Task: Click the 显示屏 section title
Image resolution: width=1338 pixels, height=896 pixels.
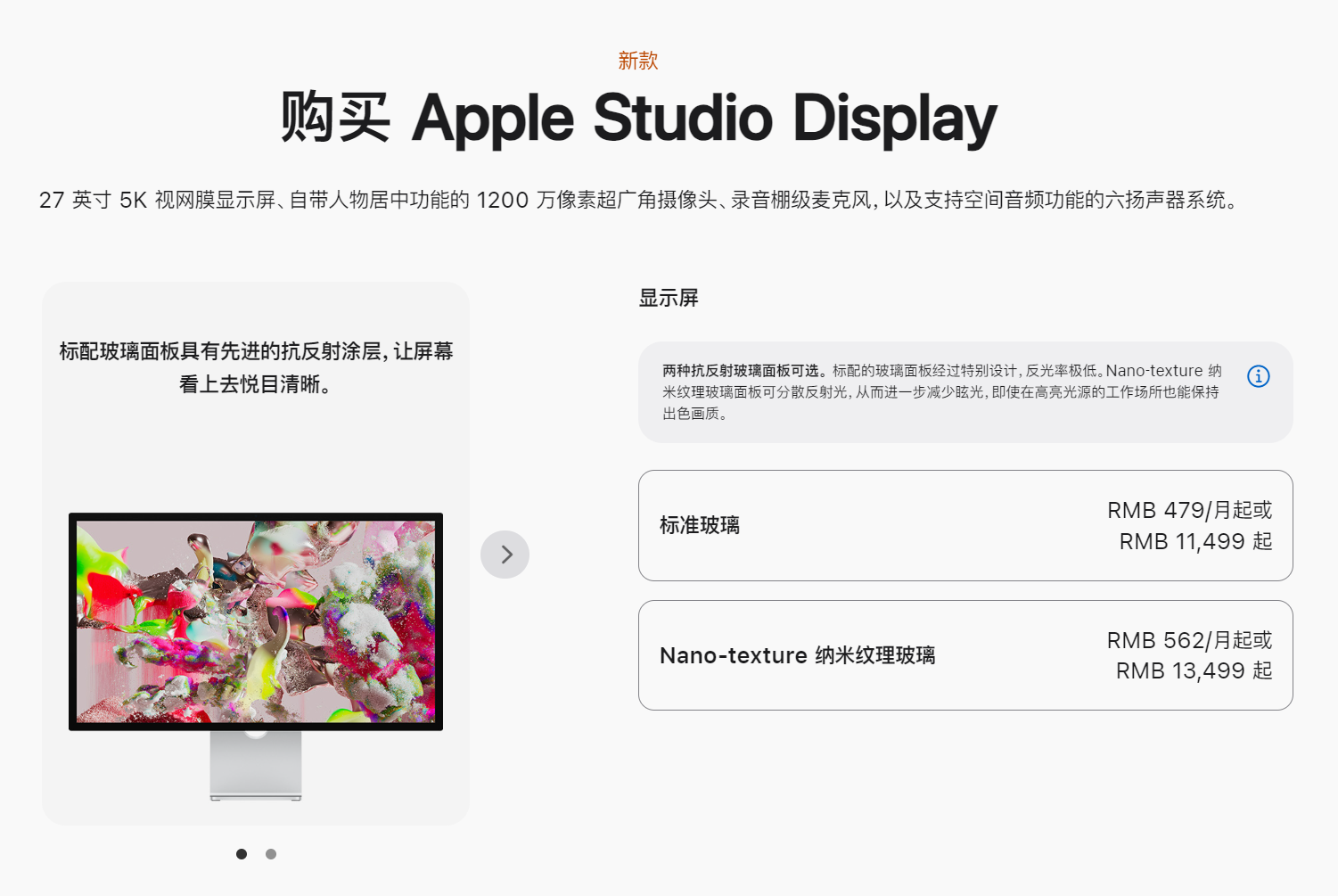Action: tap(669, 298)
